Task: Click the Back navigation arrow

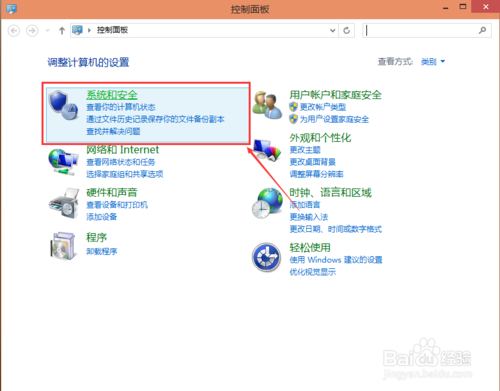Action: 14,31
